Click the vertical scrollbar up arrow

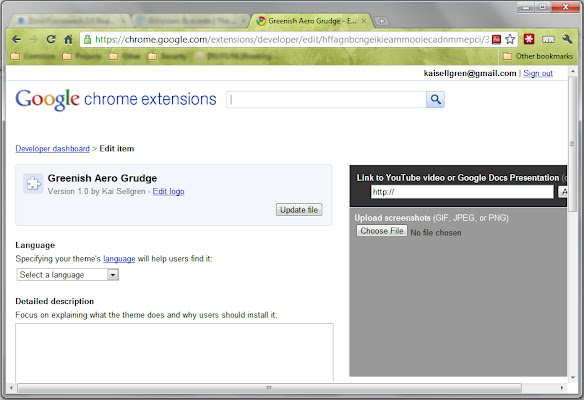(572, 71)
